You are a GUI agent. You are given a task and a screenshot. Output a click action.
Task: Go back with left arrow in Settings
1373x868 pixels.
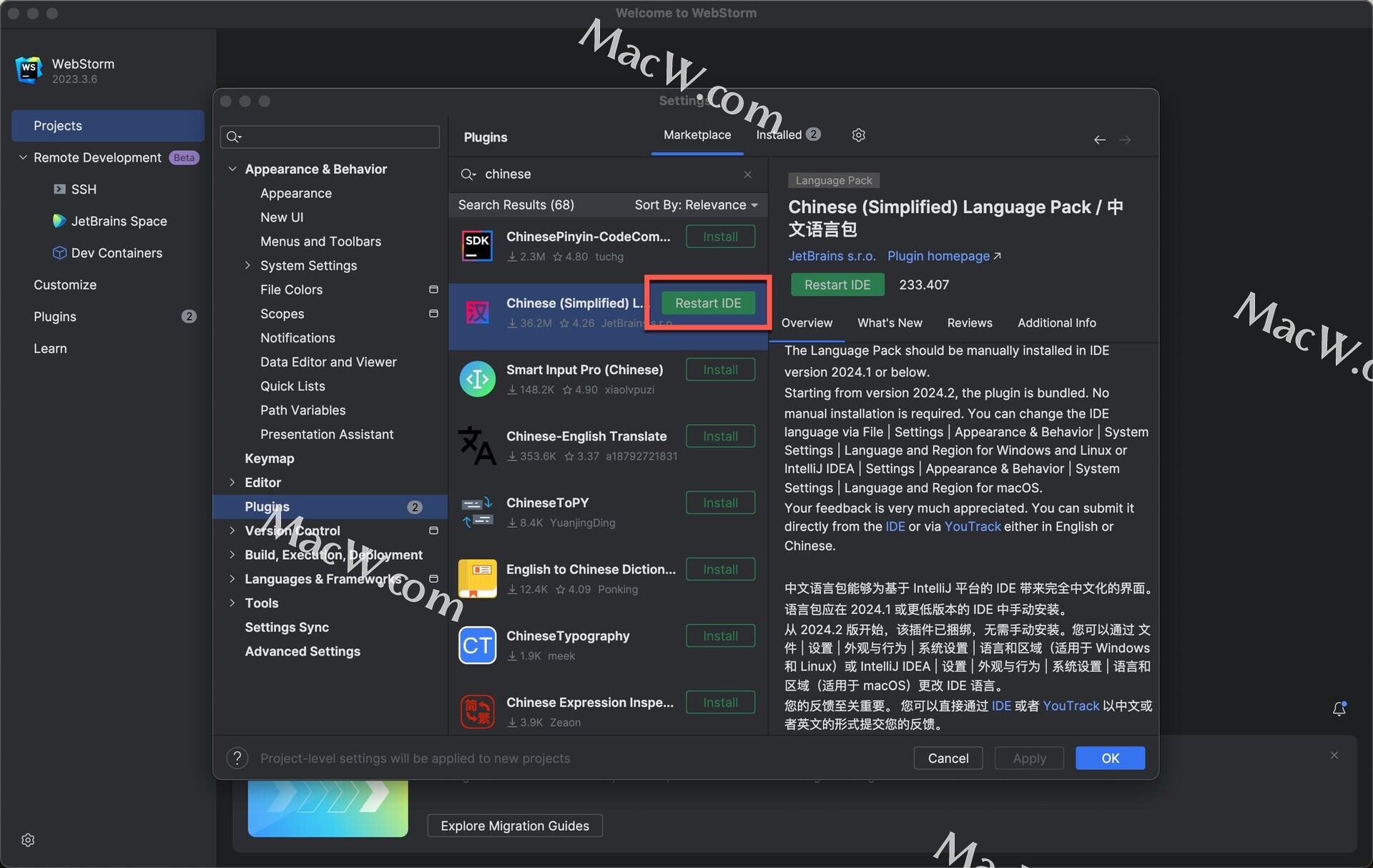(x=1100, y=140)
